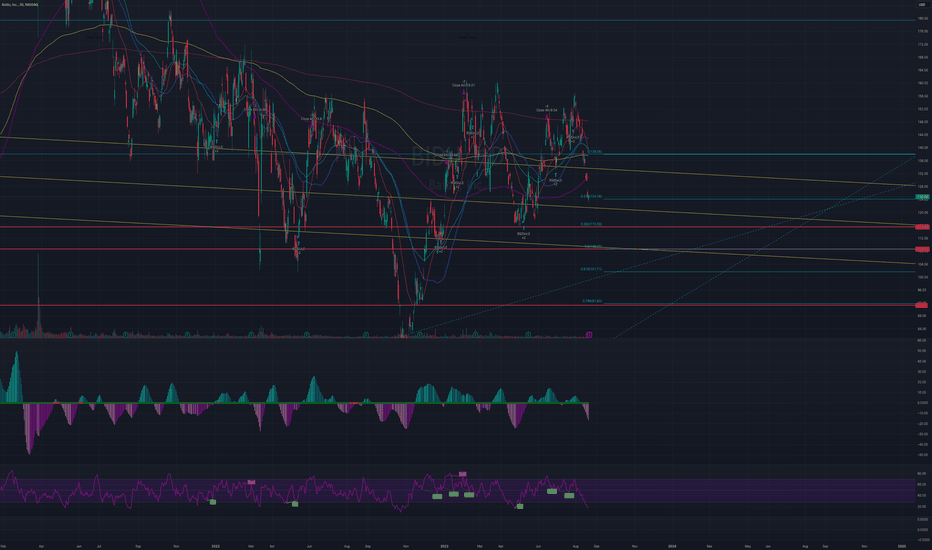Select the uppermost red horizontal line's price tag
Image resolution: width=932 pixels, height=550 pixels.
pos(922,227)
